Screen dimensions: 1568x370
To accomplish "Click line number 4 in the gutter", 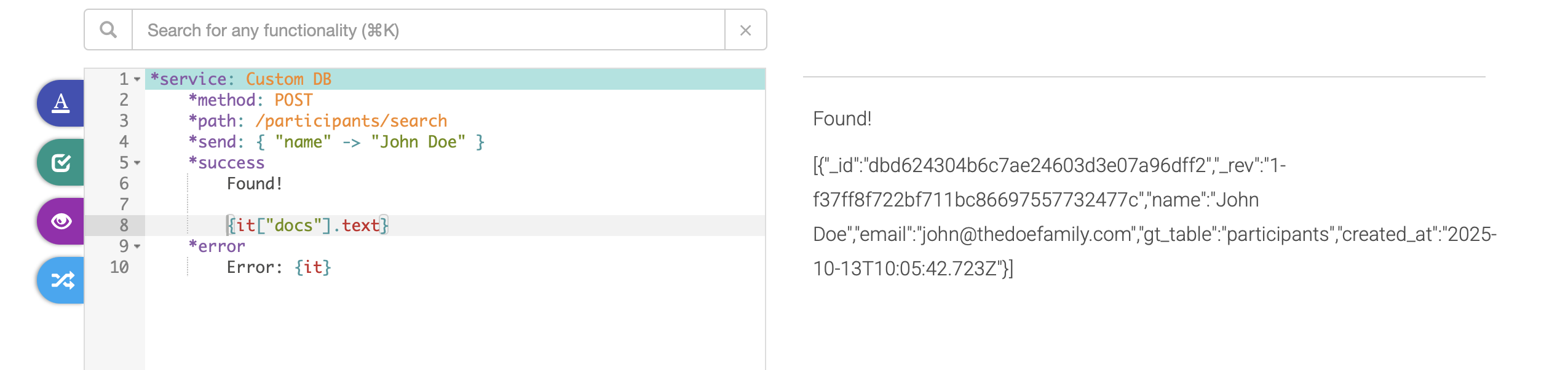I will (x=123, y=141).
